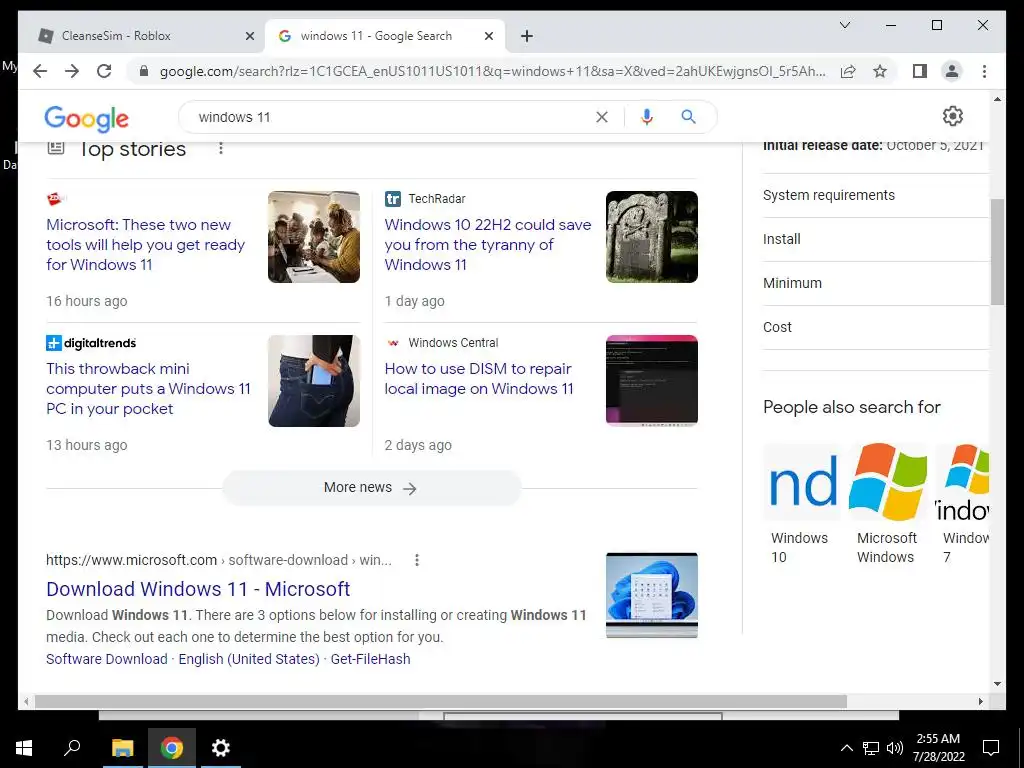Open the two new tools Microsoft story
This screenshot has width=1024, height=768.
tap(146, 245)
